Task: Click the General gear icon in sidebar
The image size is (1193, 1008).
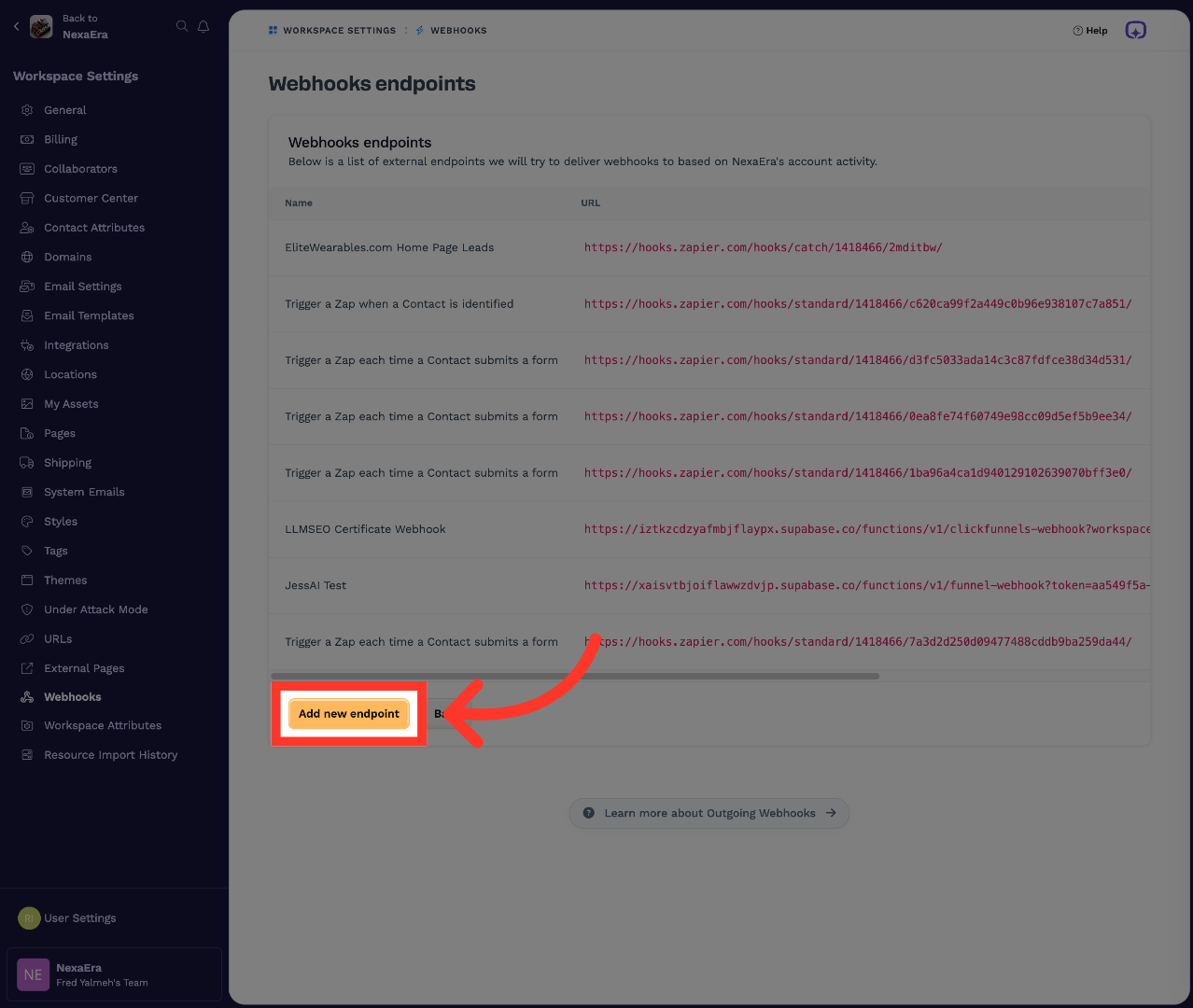Action: 27,110
